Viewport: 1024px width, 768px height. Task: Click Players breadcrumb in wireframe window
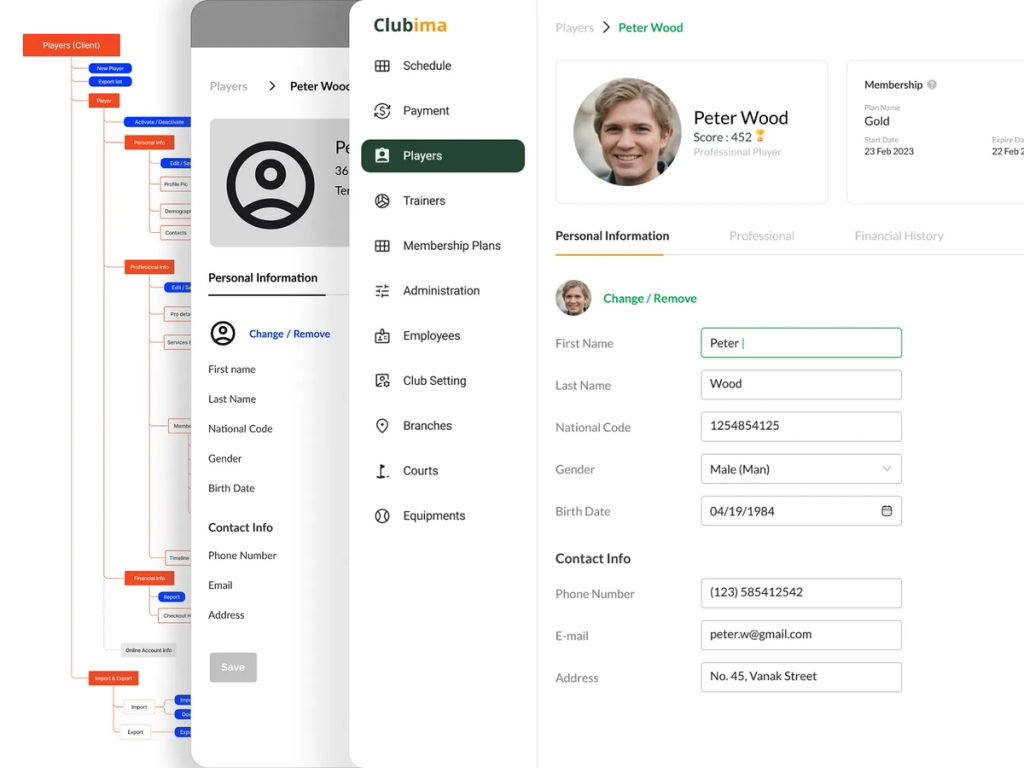tap(229, 86)
